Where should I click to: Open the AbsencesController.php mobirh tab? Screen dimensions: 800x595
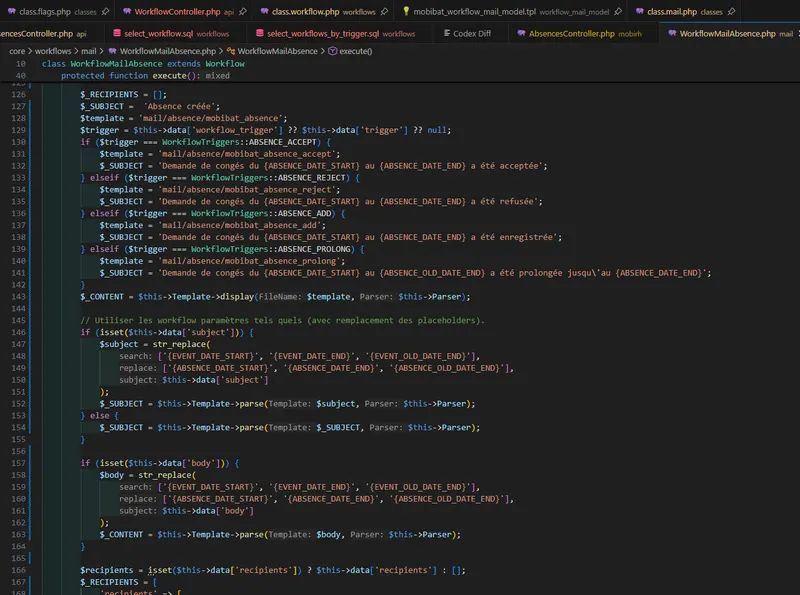point(586,33)
